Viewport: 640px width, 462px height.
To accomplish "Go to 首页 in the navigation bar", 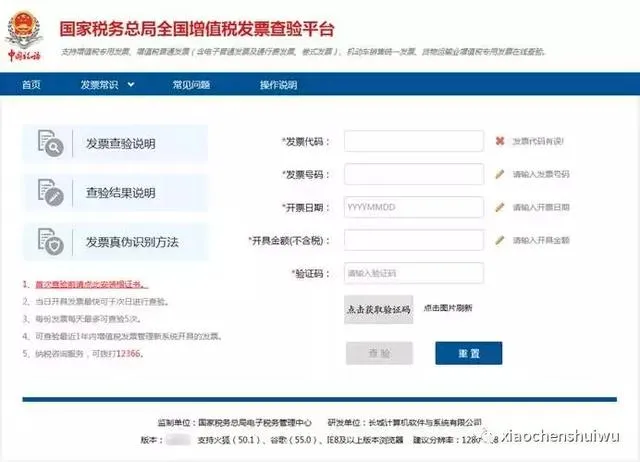I will tap(31, 84).
